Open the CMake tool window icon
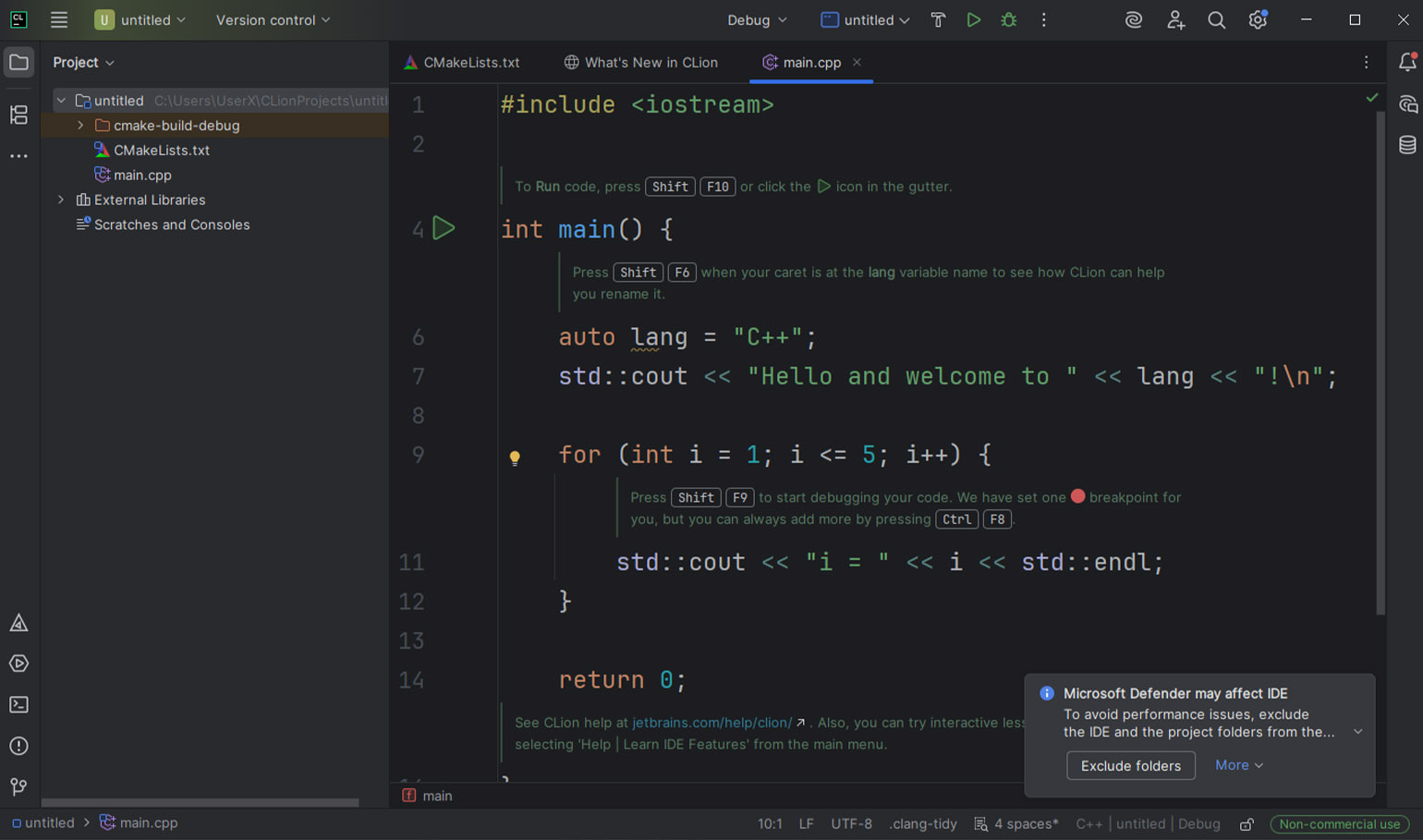The image size is (1423, 840). [18, 624]
